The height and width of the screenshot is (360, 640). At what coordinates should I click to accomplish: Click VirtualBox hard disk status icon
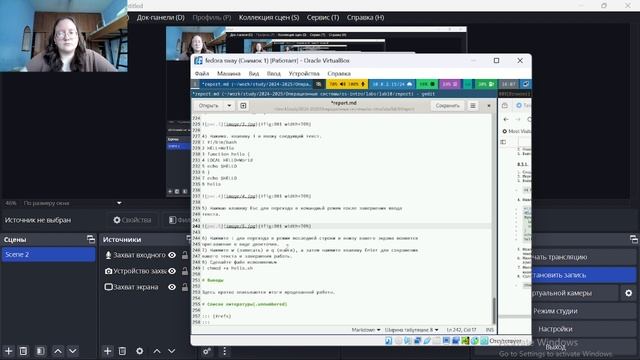(x=389, y=340)
